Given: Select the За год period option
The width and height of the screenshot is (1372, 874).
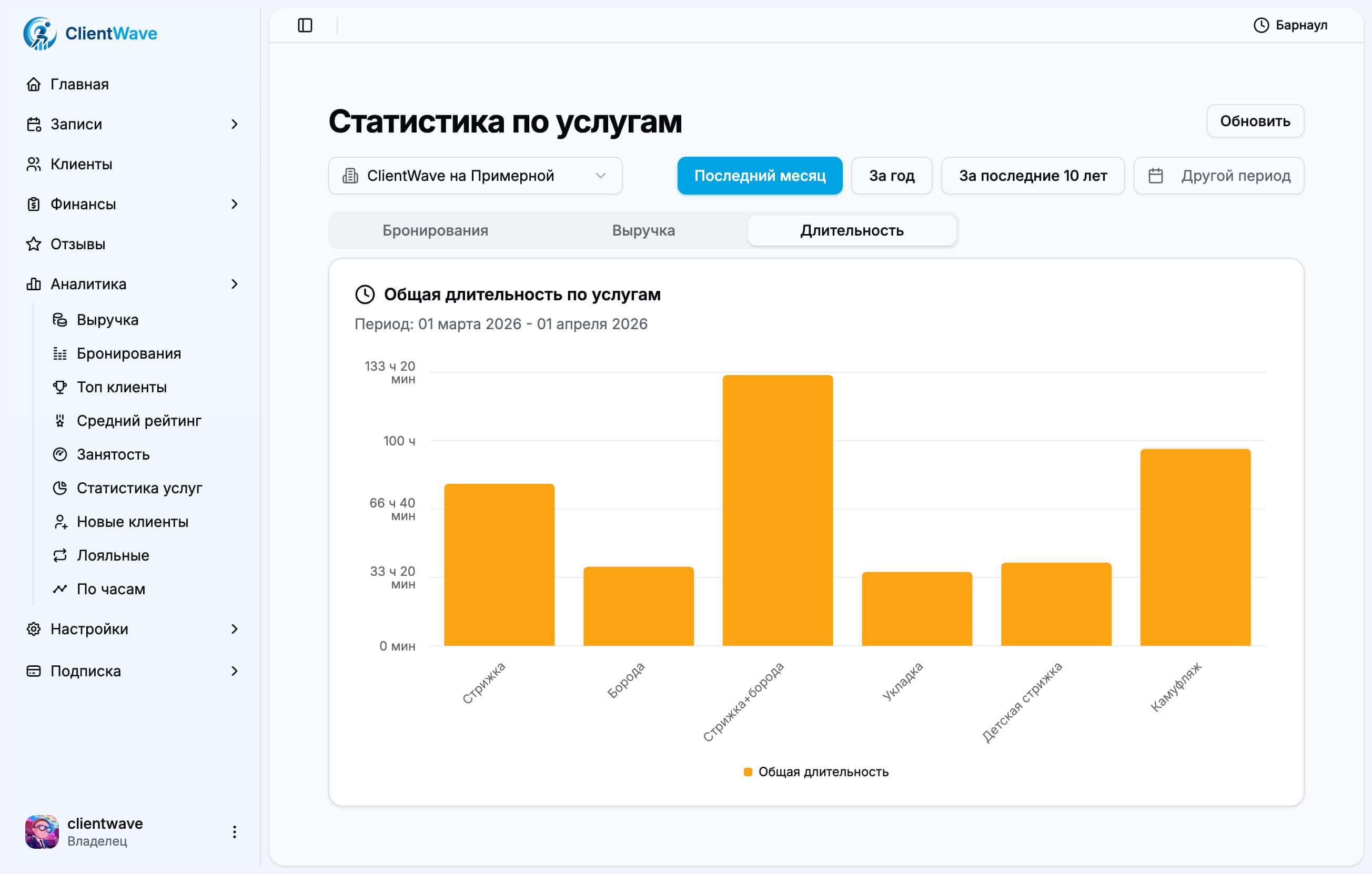Looking at the screenshot, I should pyautogui.click(x=892, y=175).
